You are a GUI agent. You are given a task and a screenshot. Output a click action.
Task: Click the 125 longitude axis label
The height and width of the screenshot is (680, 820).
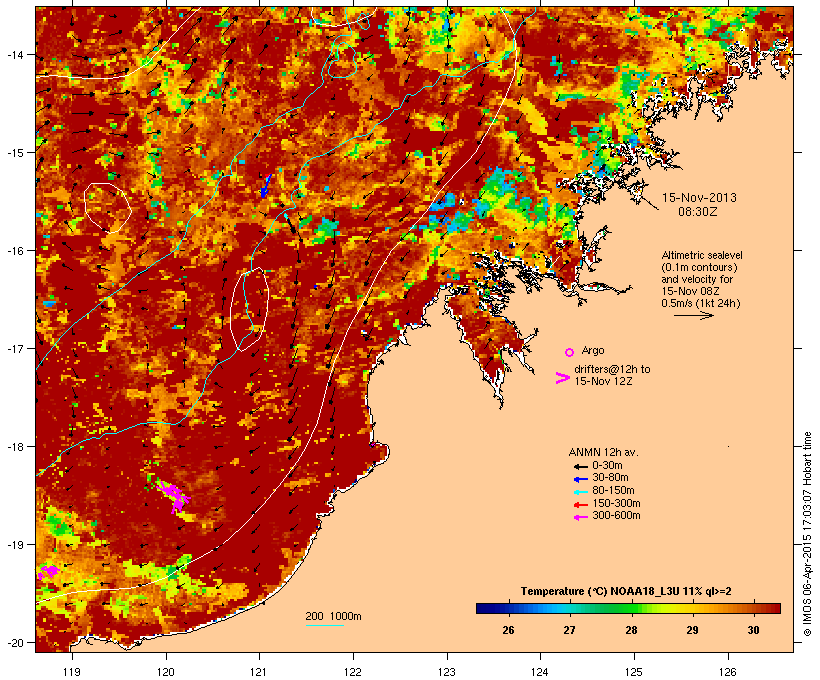(634, 672)
